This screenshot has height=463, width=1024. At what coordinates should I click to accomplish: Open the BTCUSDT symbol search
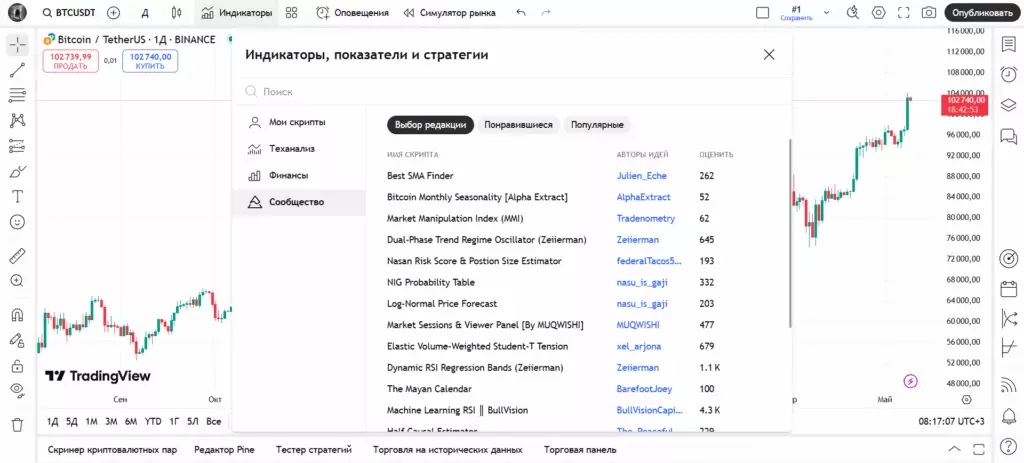click(69, 12)
